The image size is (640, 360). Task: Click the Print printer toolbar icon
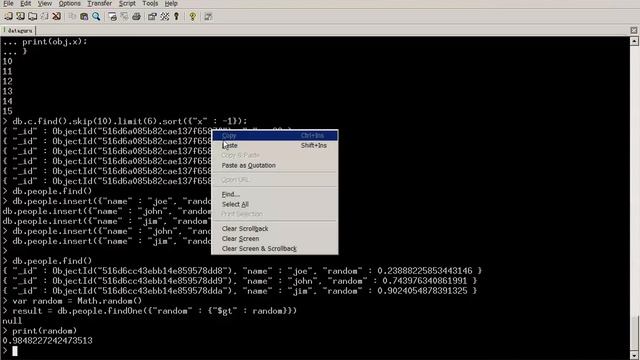tap(136, 16)
